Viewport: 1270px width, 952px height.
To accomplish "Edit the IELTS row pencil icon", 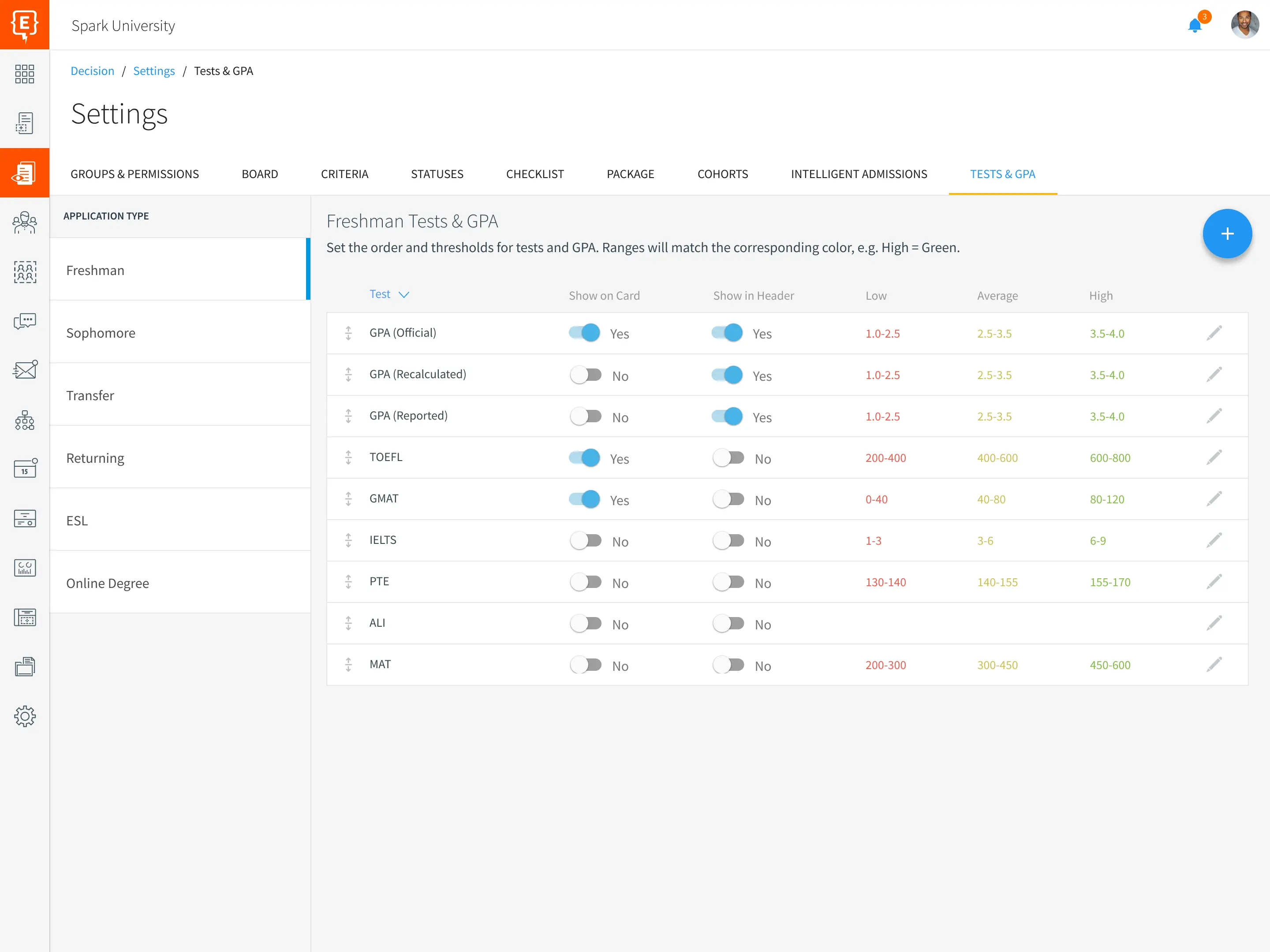I will pos(1214,540).
